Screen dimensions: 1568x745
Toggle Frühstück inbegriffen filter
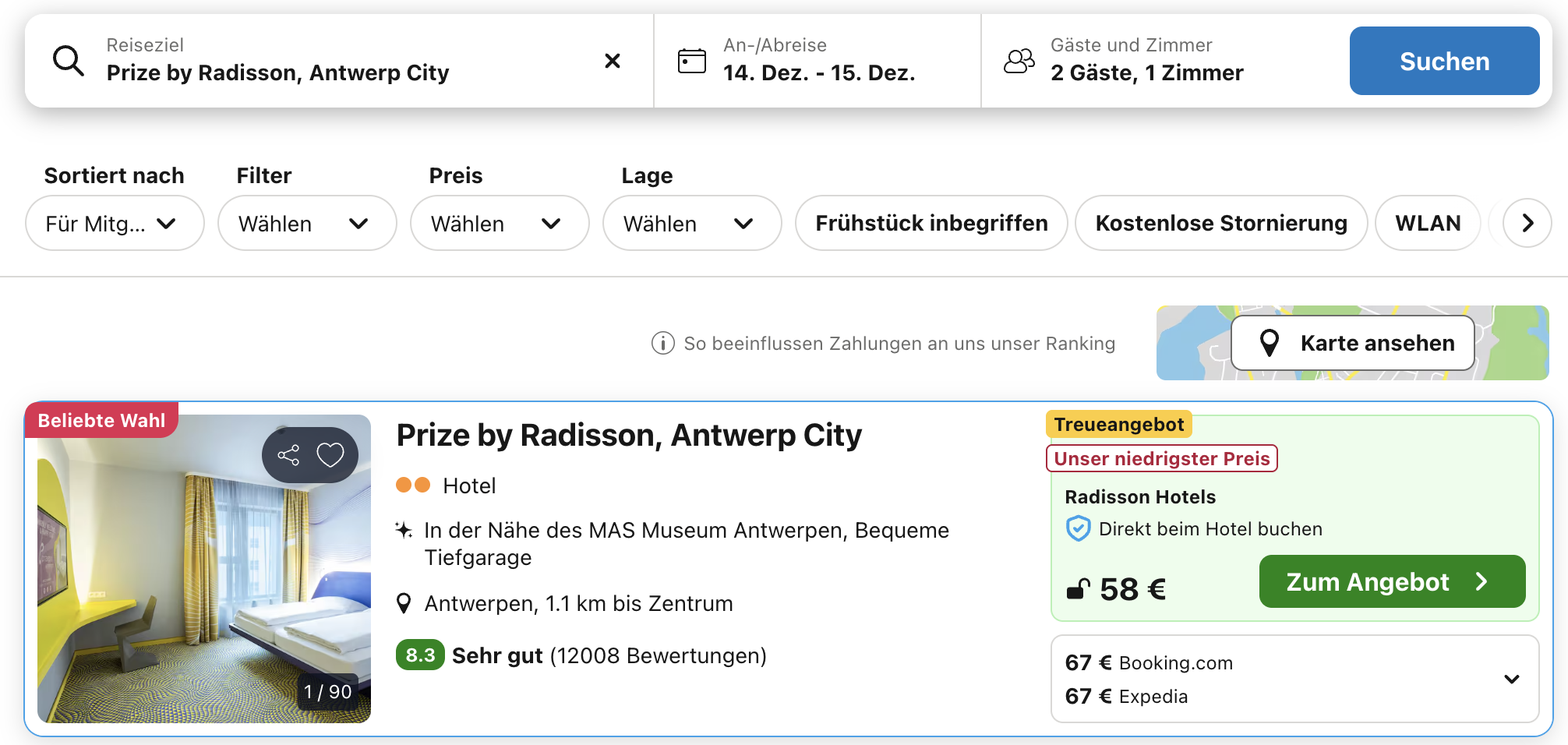(931, 224)
